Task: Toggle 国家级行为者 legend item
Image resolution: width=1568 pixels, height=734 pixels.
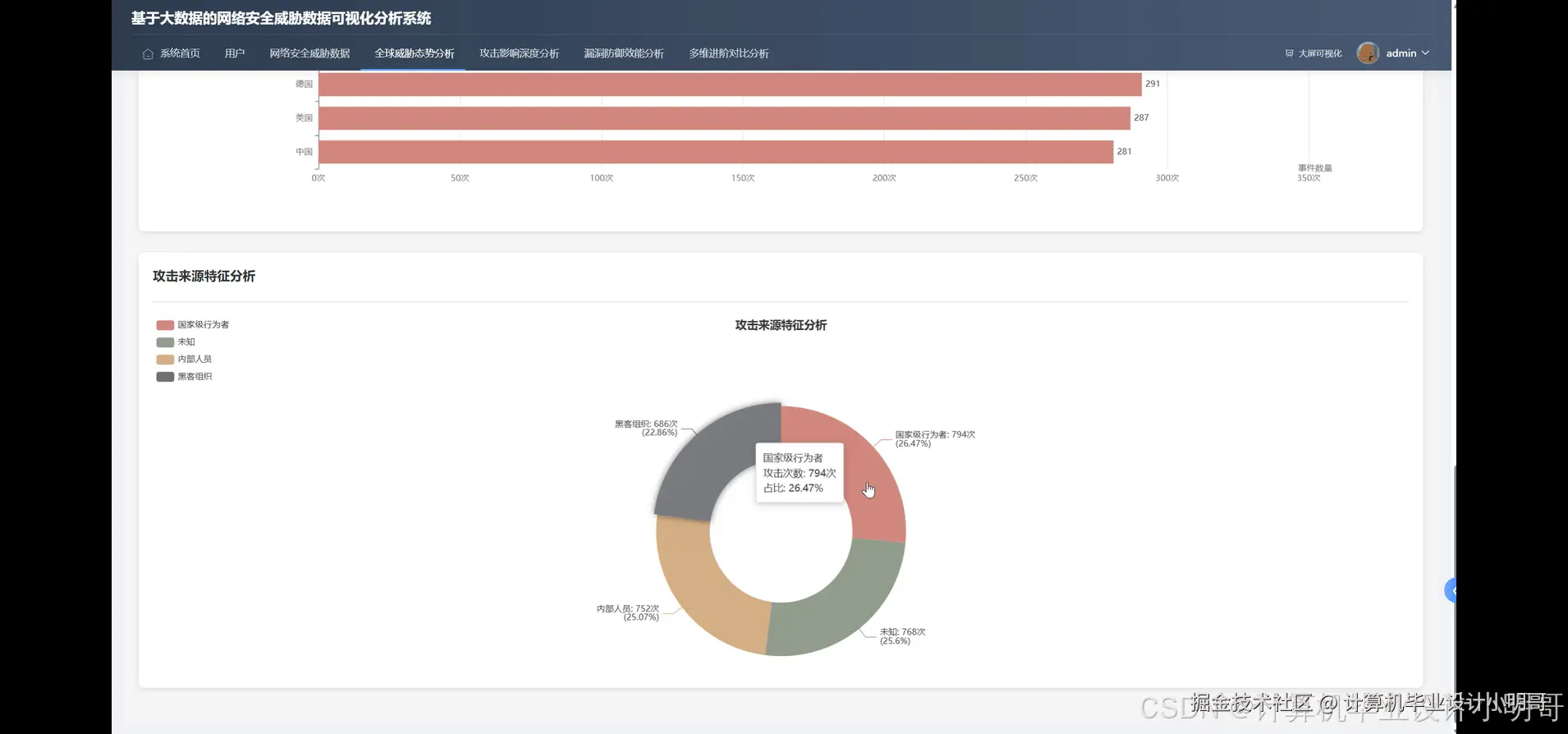Action: click(x=193, y=325)
